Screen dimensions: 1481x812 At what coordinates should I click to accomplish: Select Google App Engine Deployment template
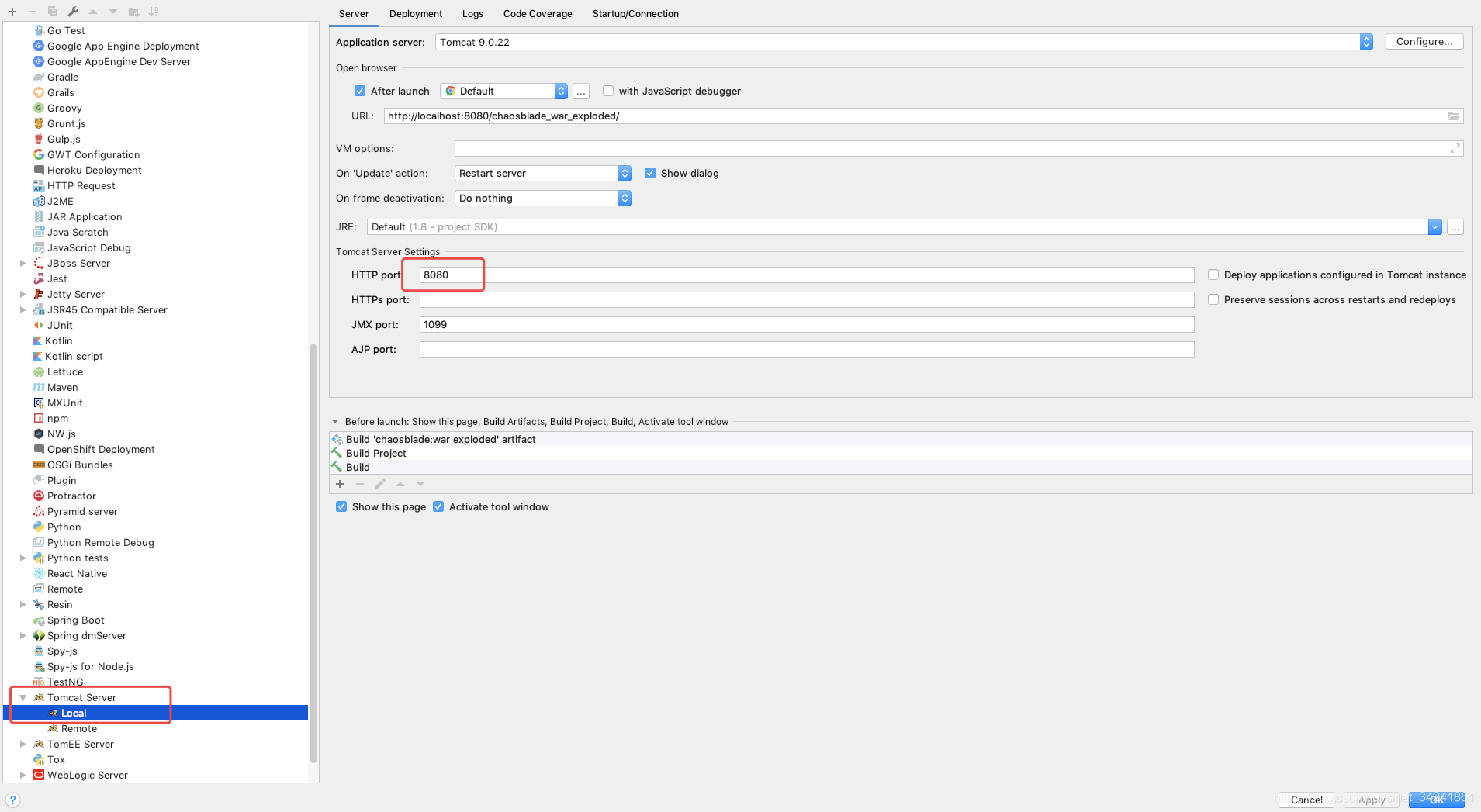click(123, 46)
